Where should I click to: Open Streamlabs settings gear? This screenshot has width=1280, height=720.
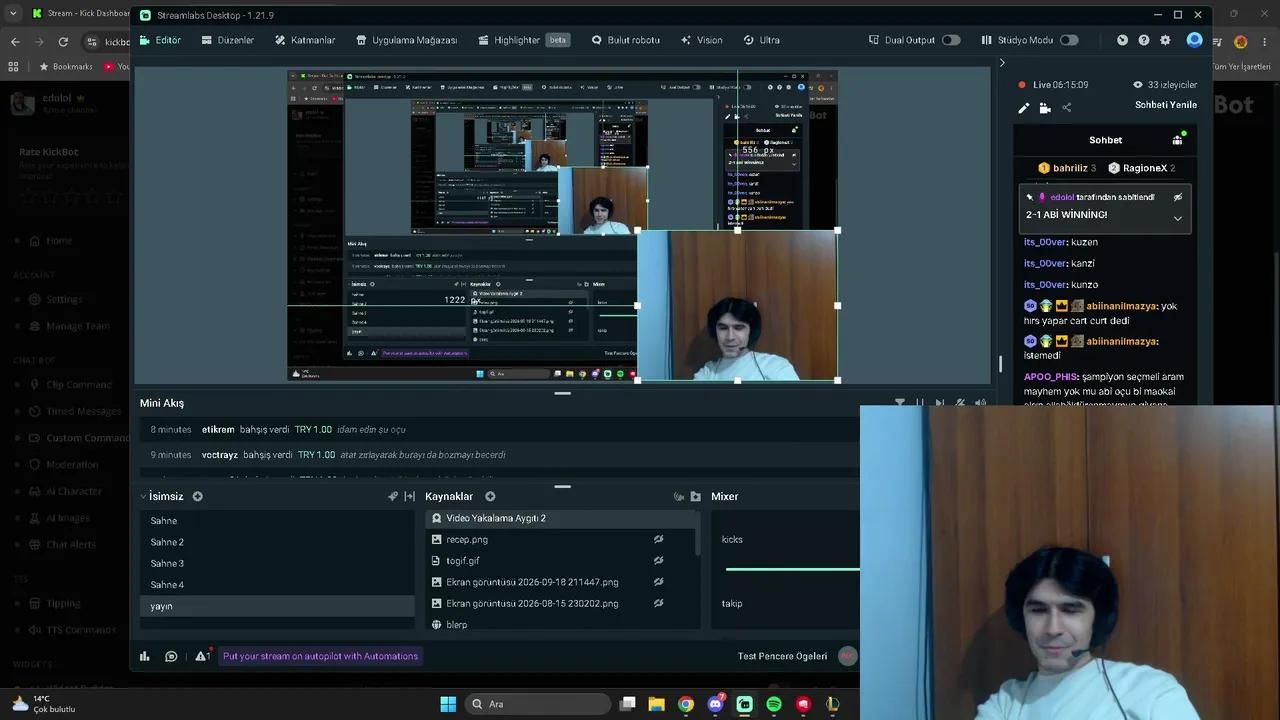pos(1165,40)
